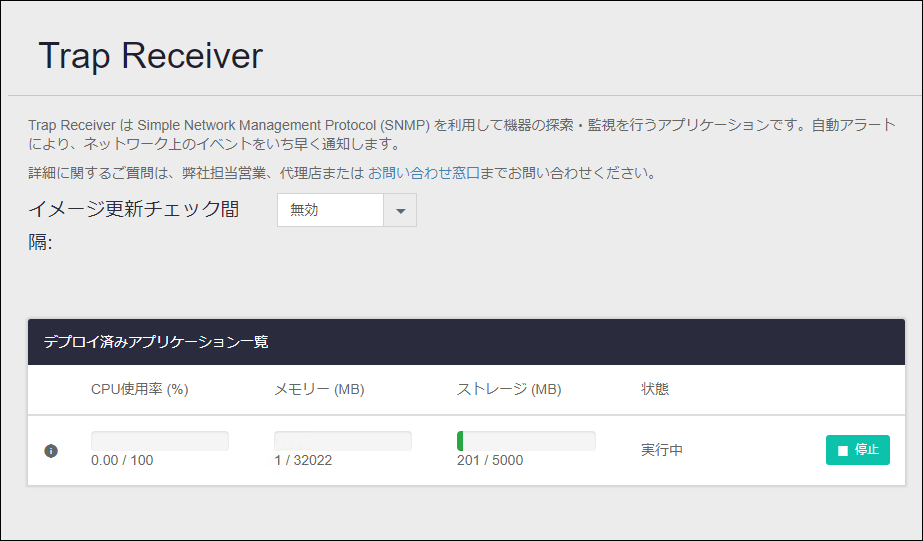Click the Trap Receiver page title
923x541 pixels.
151,56
